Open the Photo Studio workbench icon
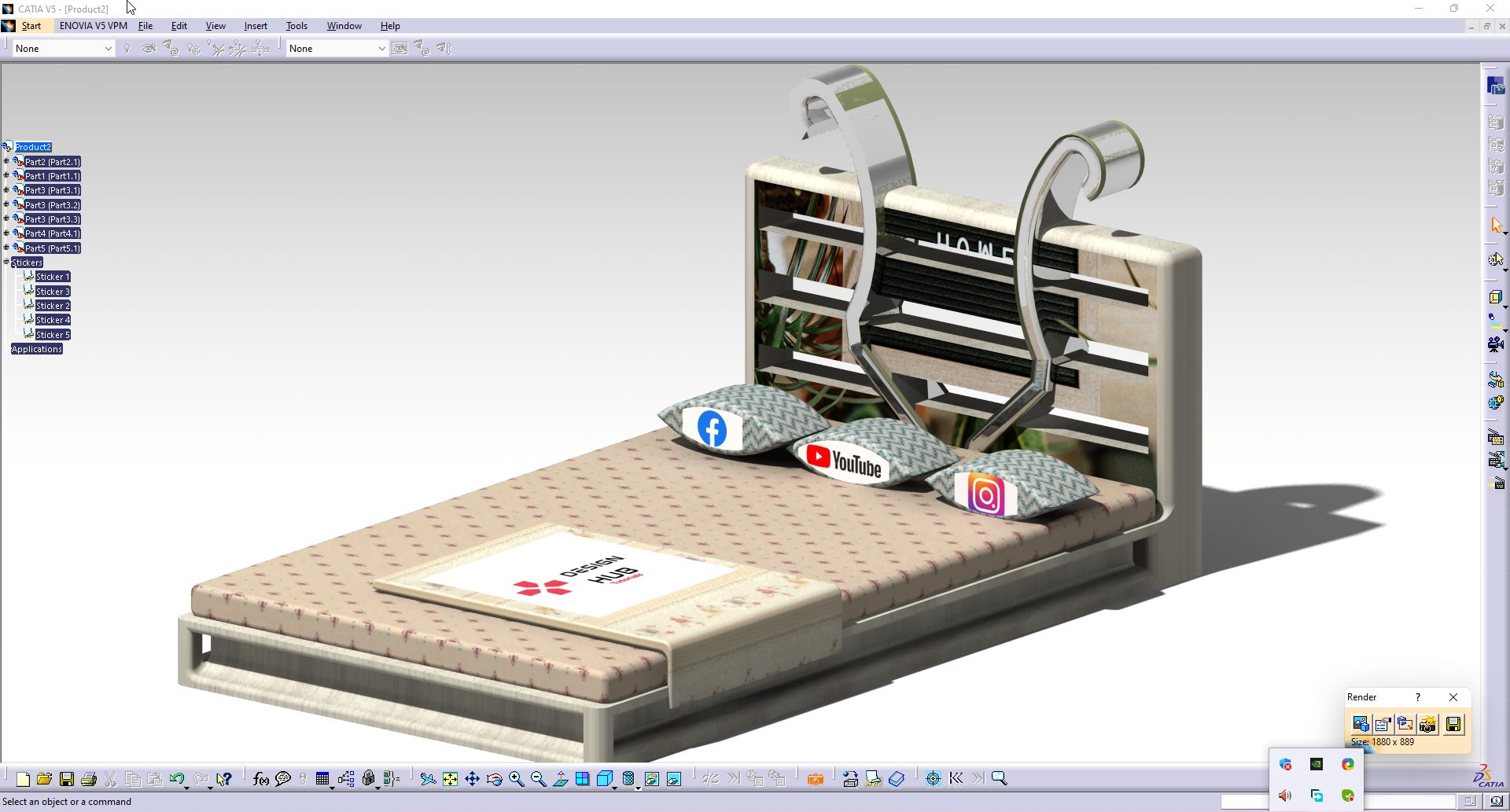 coord(1495,86)
